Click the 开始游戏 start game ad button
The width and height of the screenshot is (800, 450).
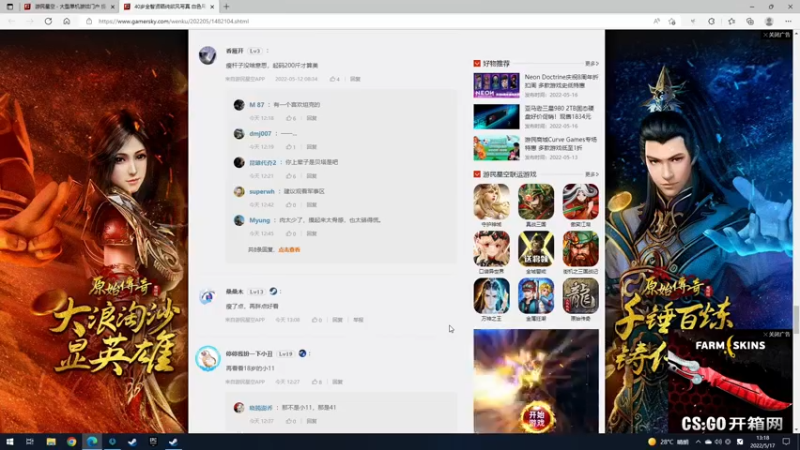point(536,416)
